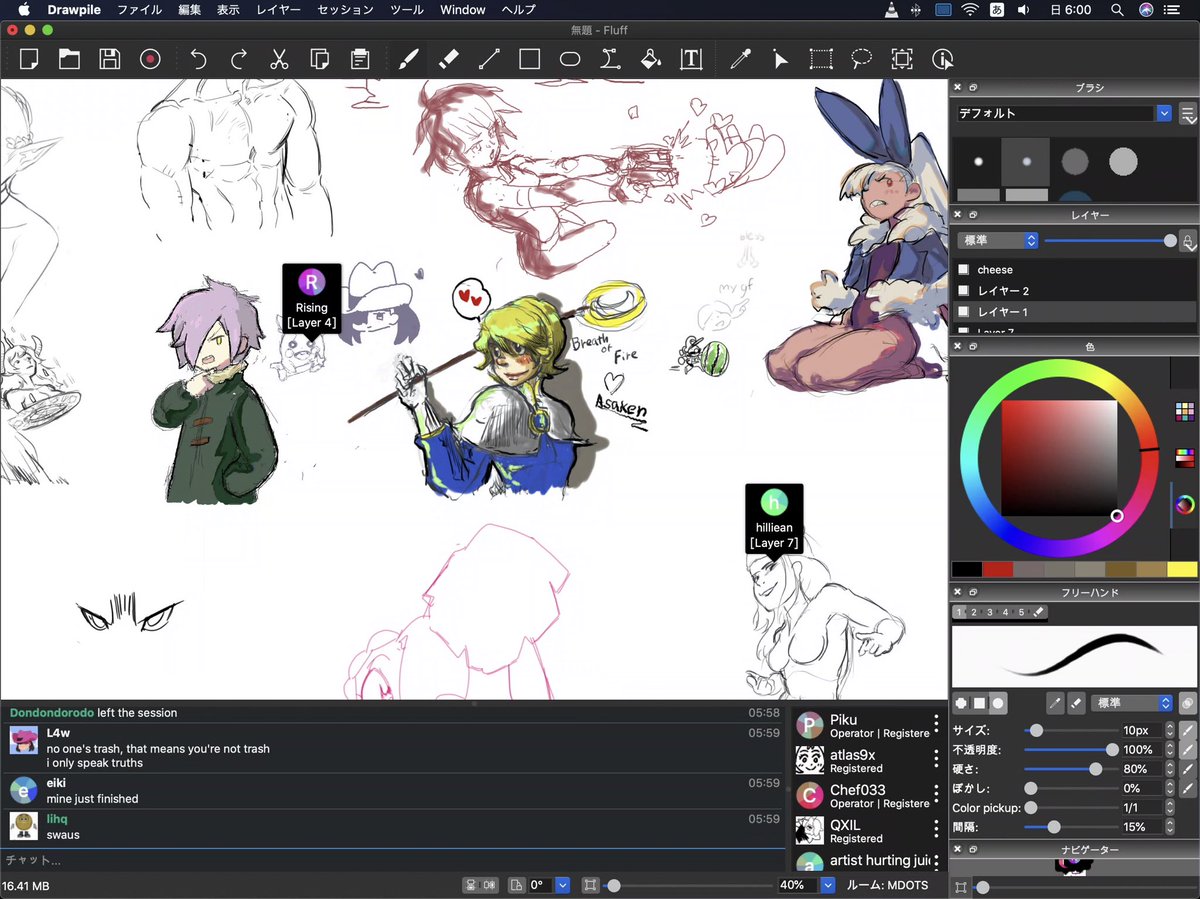Choose the round pixel brush shape
This screenshot has height=899, width=1200.
(x=962, y=703)
